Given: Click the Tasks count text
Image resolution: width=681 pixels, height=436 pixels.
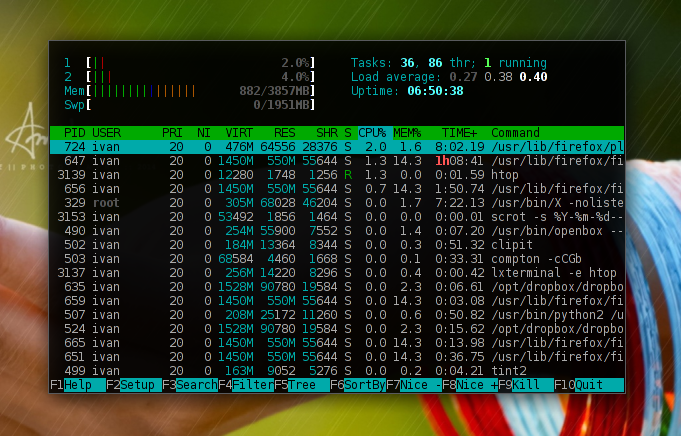Looking at the screenshot, I should [x=449, y=63].
